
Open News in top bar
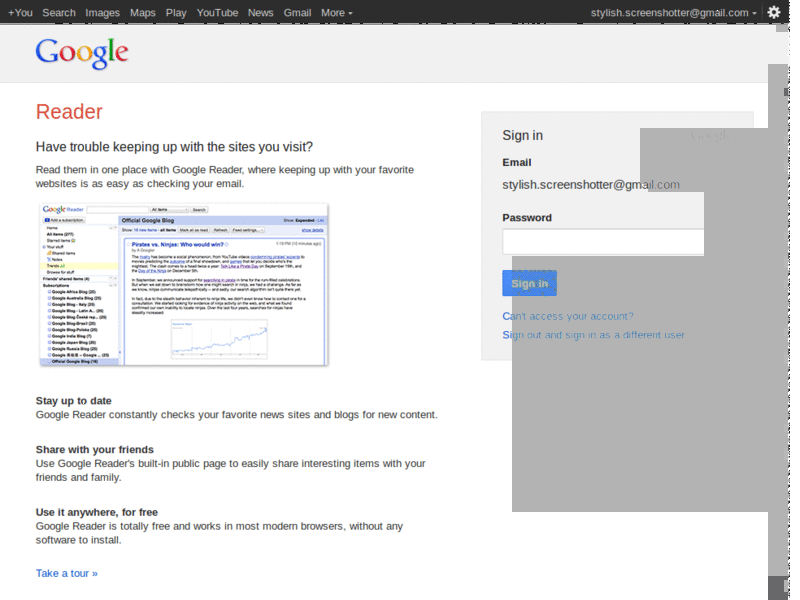pyautogui.click(x=261, y=13)
